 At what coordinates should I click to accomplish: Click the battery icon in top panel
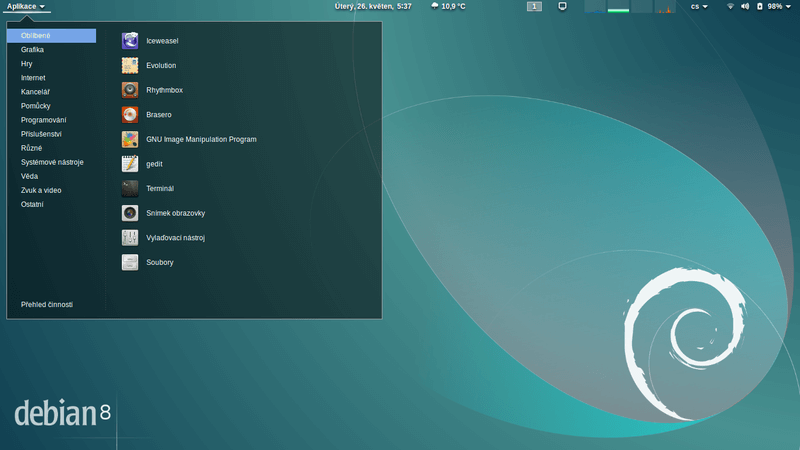pyautogui.click(x=759, y=6)
